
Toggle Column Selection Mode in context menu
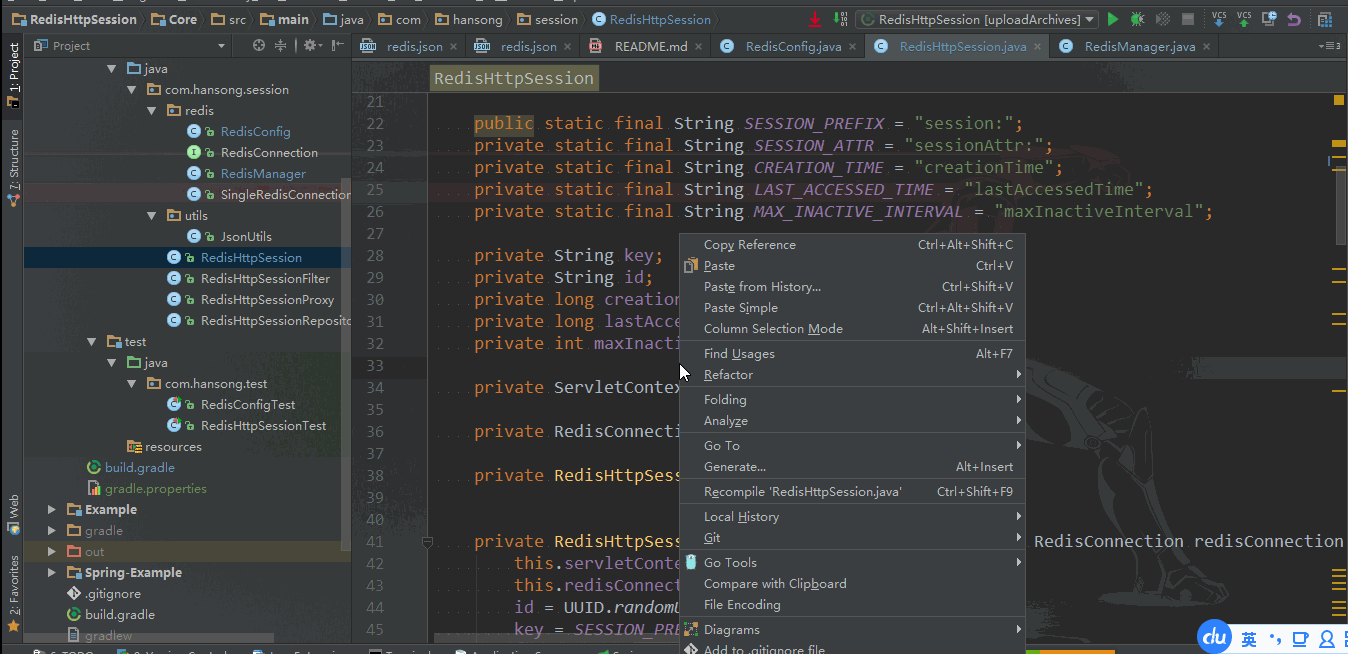click(773, 329)
